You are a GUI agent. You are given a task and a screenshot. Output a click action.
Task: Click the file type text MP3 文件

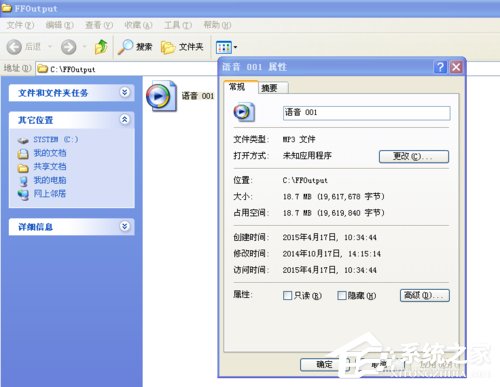tap(299, 139)
